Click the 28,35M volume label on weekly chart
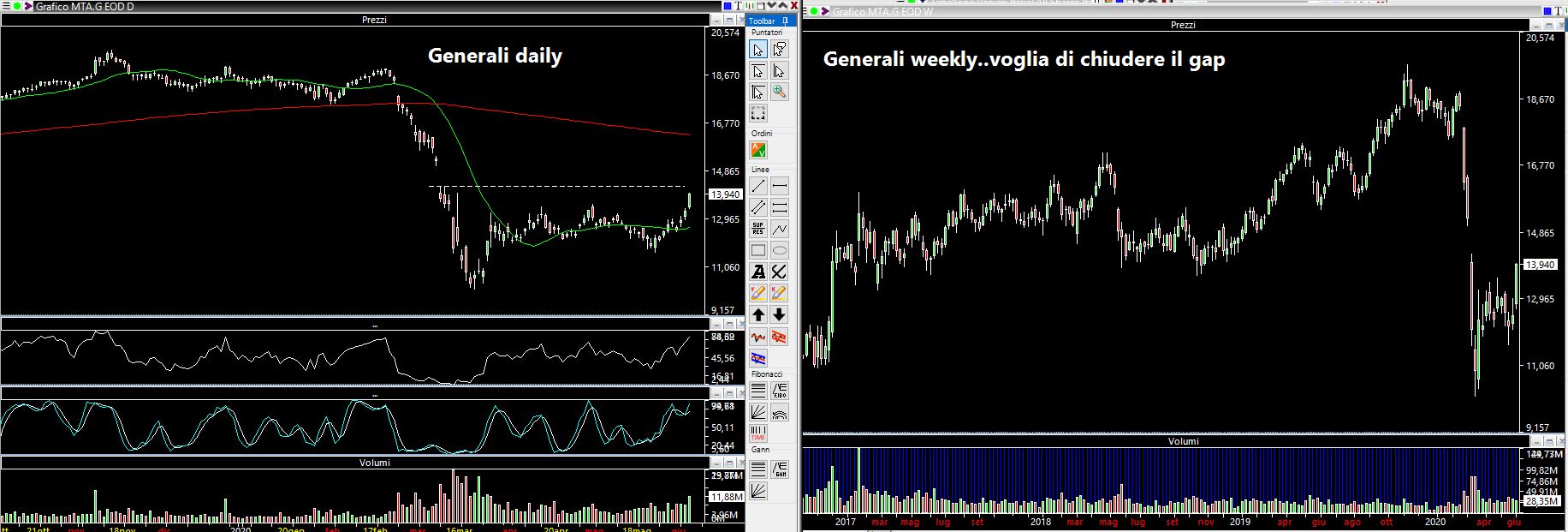The width and height of the screenshot is (1568, 532). tap(1541, 500)
